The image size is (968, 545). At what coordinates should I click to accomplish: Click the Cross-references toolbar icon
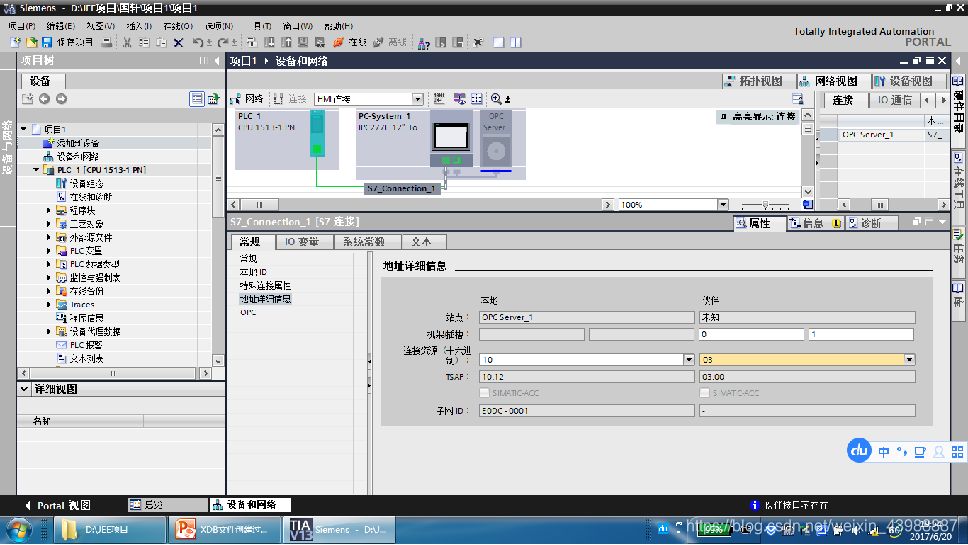(x=478, y=43)
